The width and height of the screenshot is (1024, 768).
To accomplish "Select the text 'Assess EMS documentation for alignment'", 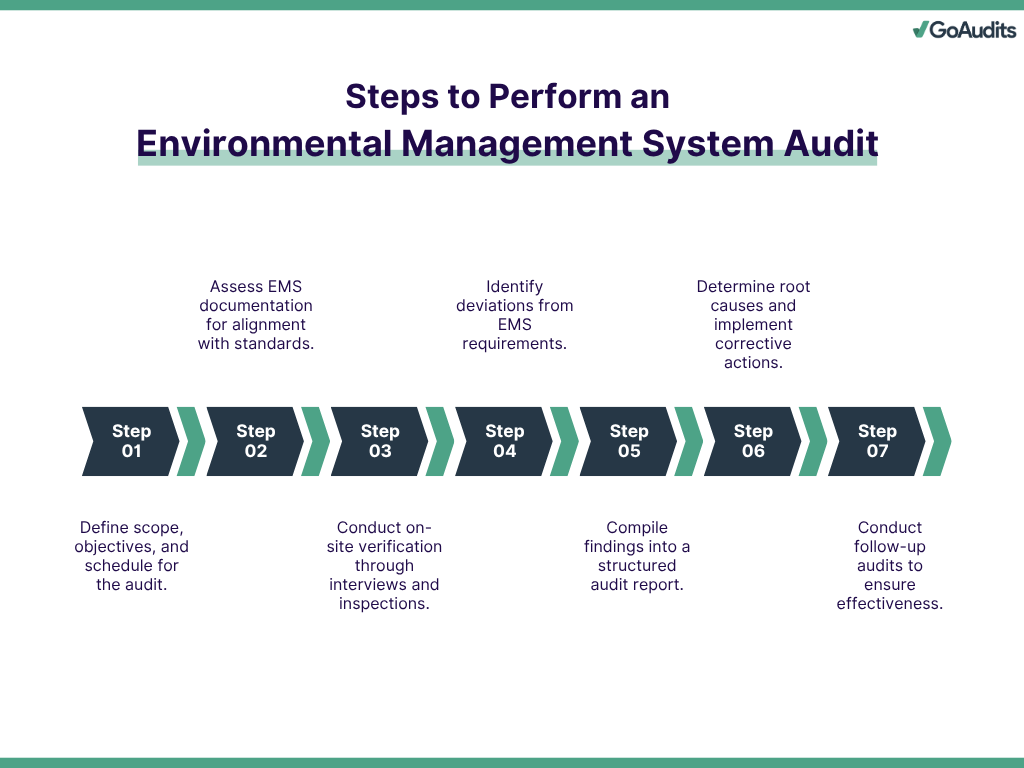I will pyautogui.click(x=256, y=306).
